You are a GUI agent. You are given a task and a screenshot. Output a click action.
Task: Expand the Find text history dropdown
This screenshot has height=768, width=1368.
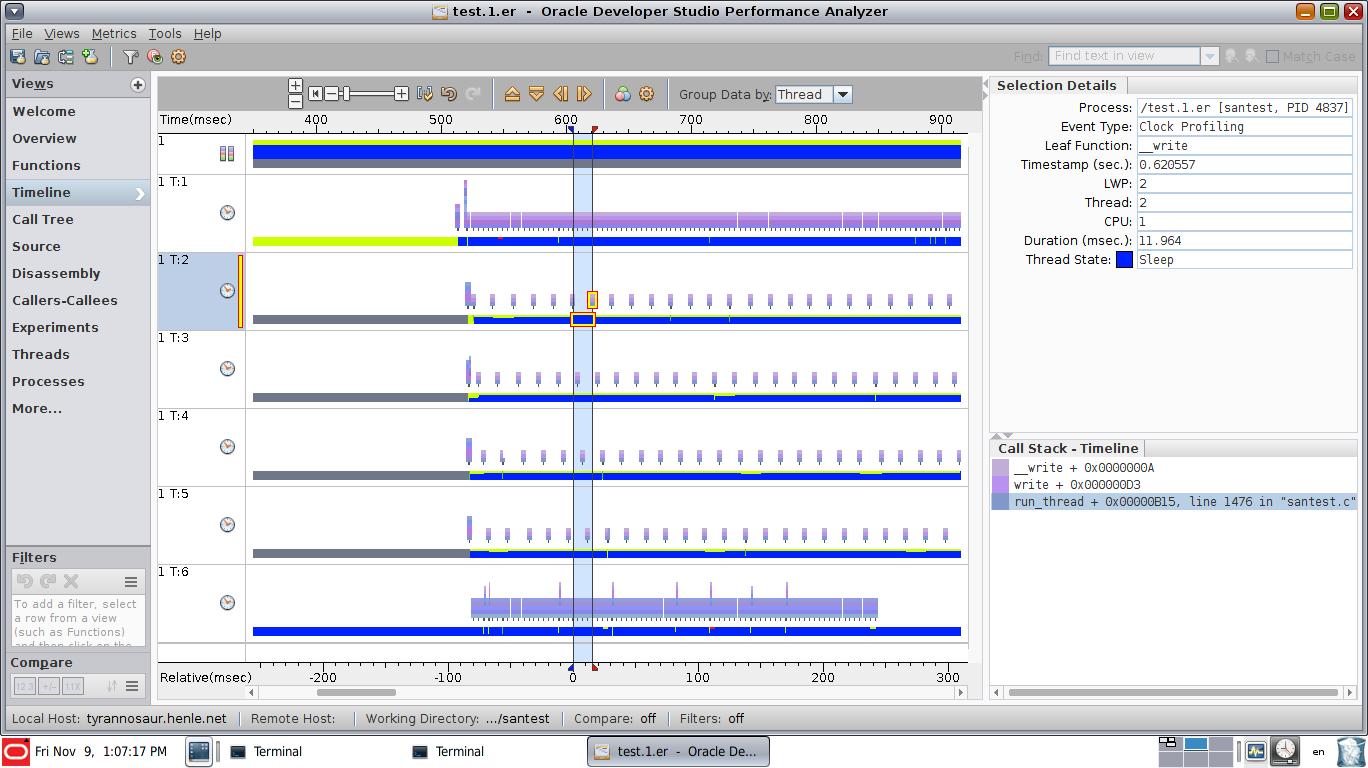(1209, 56)
